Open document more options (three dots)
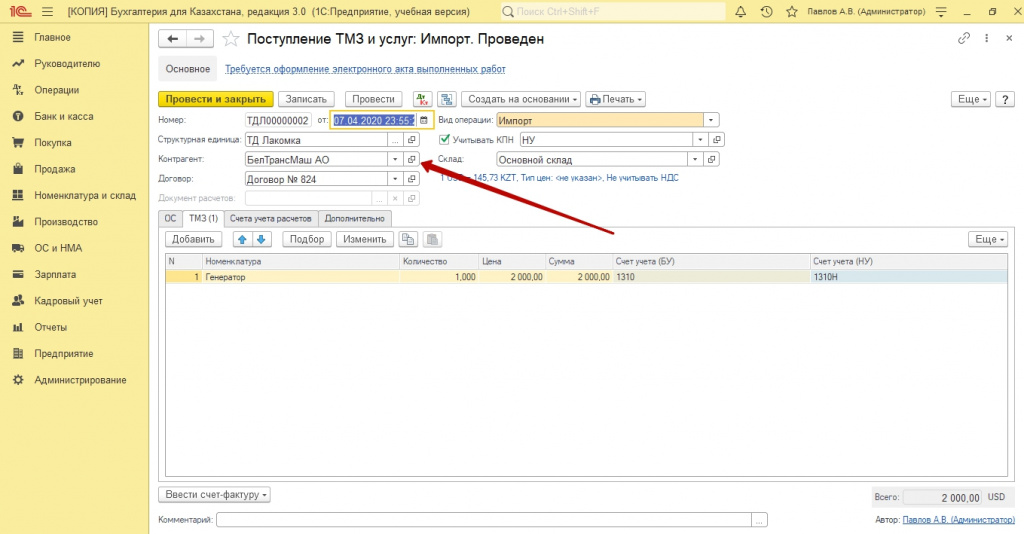 click(987, 39)
